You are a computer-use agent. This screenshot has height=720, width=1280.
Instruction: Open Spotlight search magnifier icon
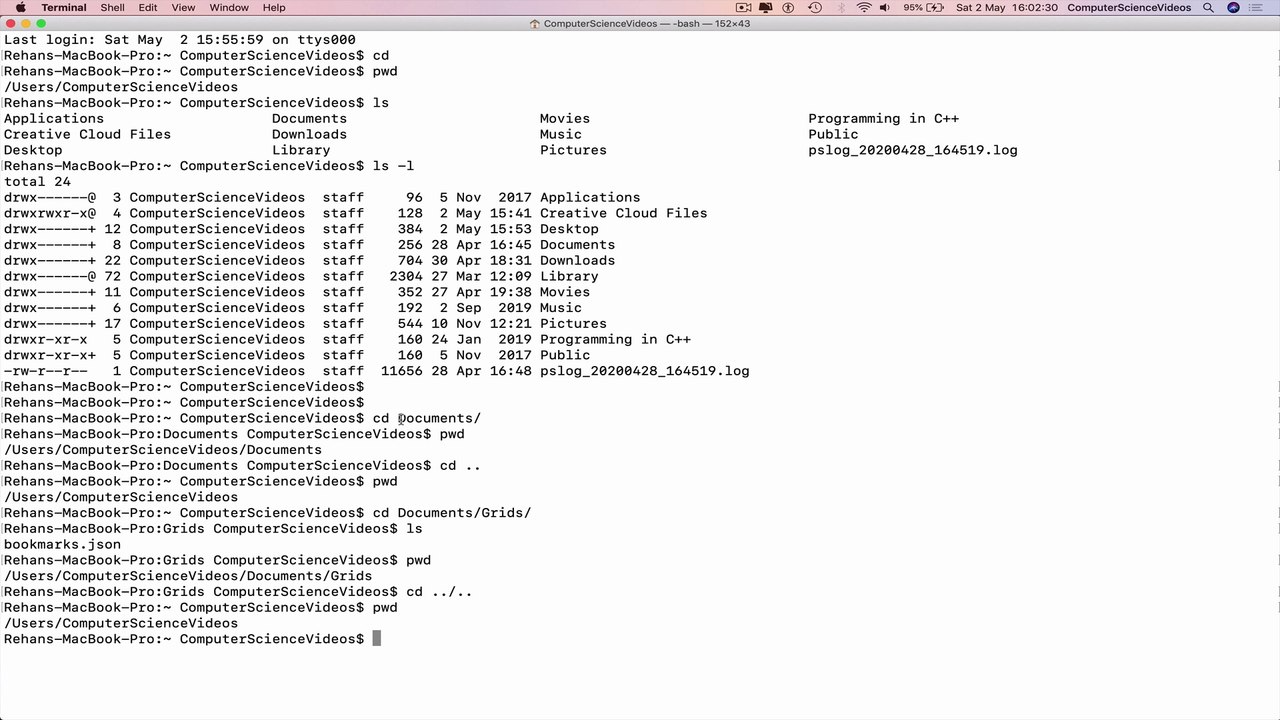point(1208,7)
